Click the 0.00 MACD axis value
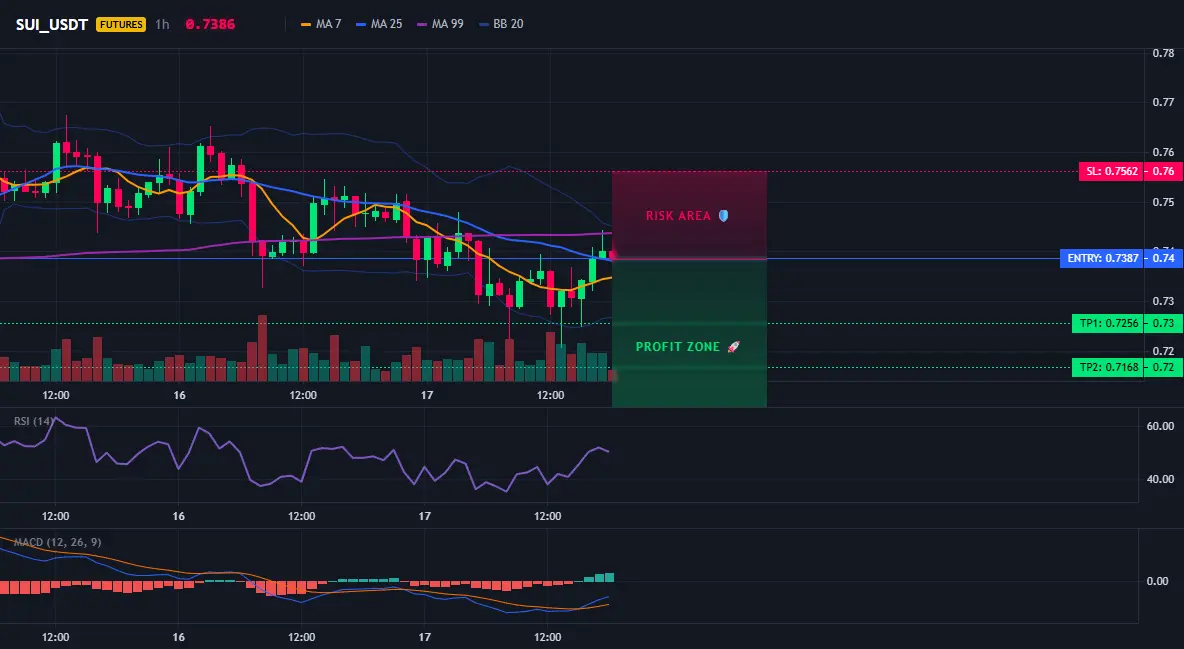1184x649 pixels. [1158, 581]
